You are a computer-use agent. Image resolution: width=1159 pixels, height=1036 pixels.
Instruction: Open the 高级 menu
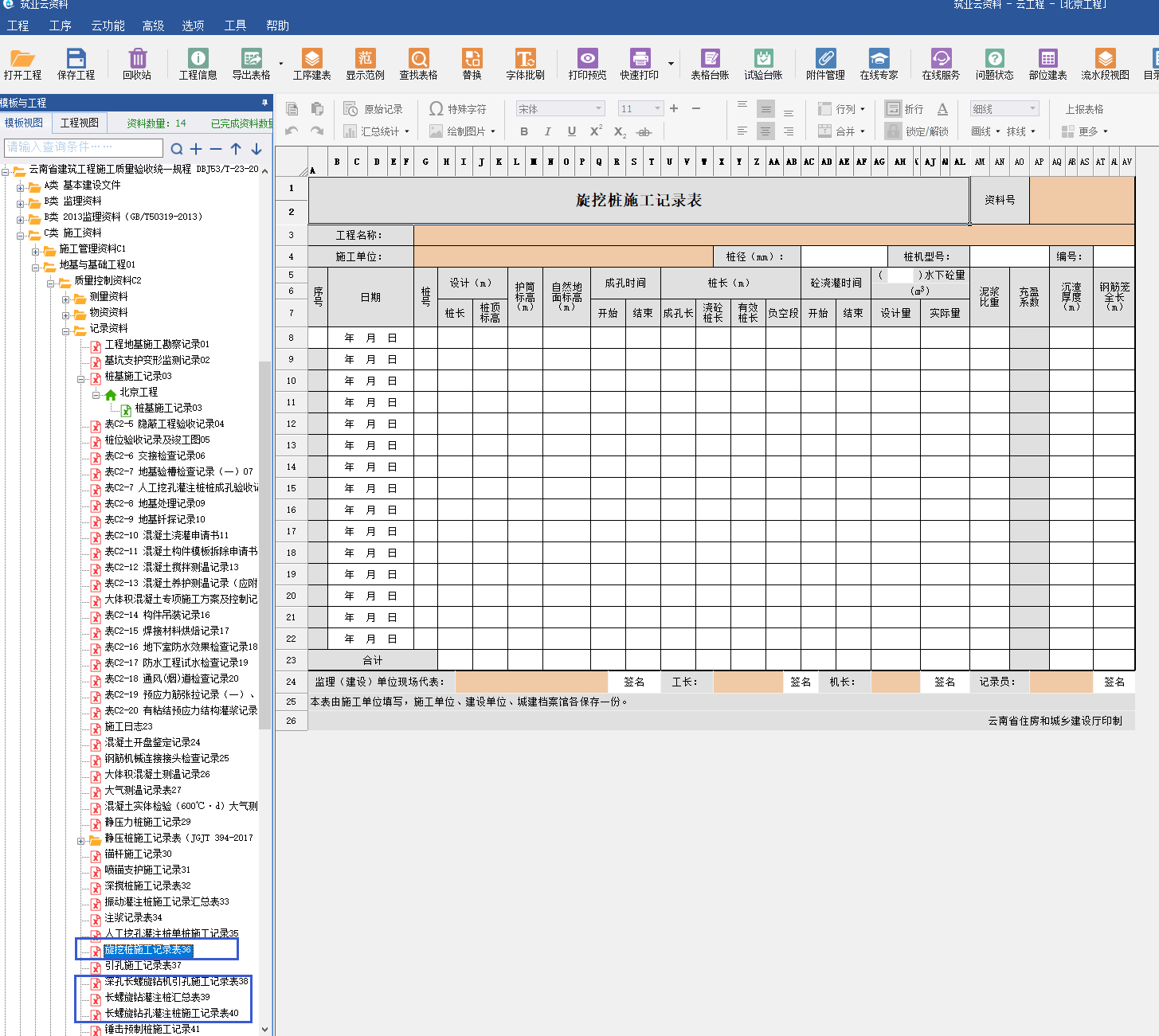(x=153, y=25)
